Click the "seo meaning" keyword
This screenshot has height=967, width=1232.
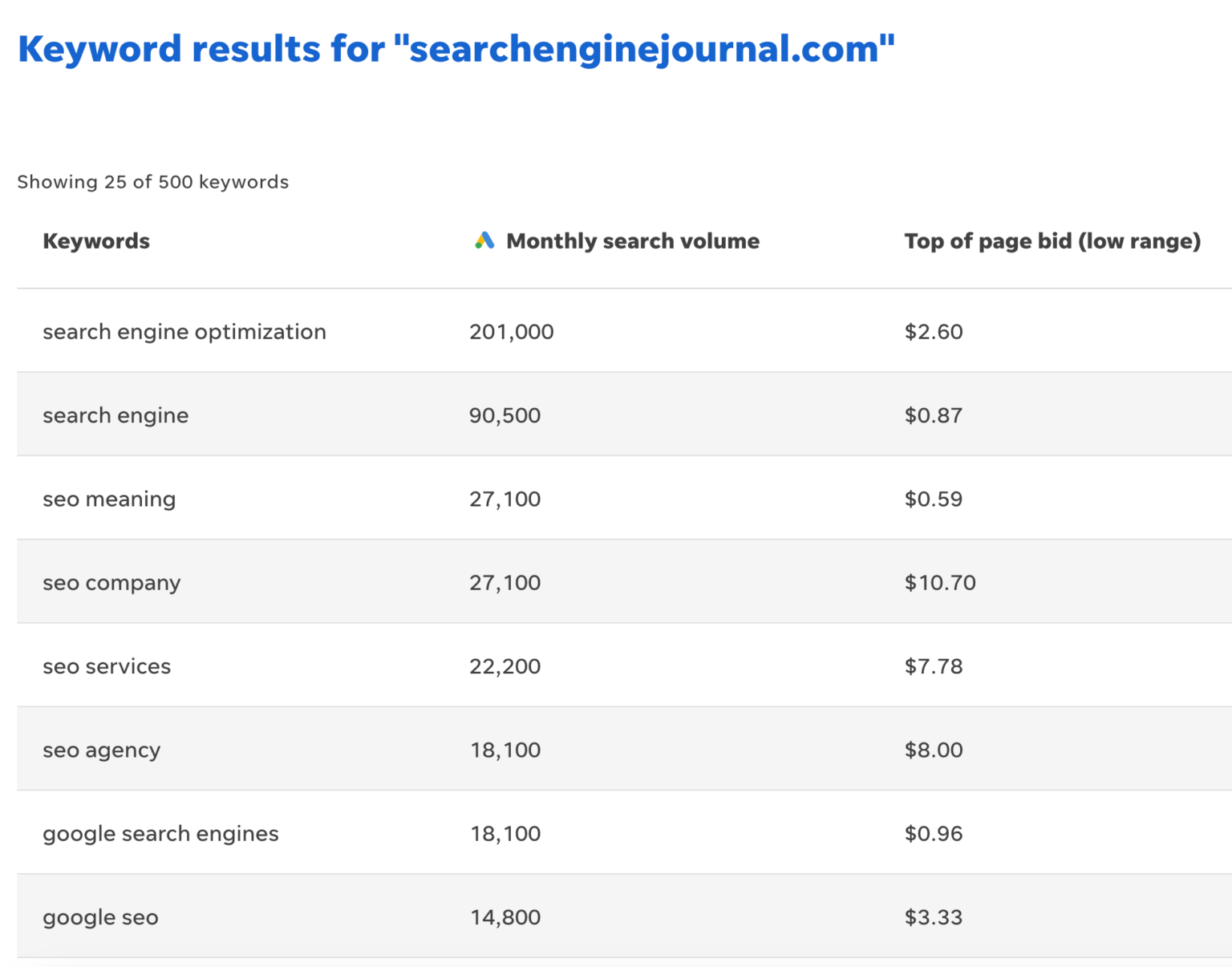pos(109,498)
